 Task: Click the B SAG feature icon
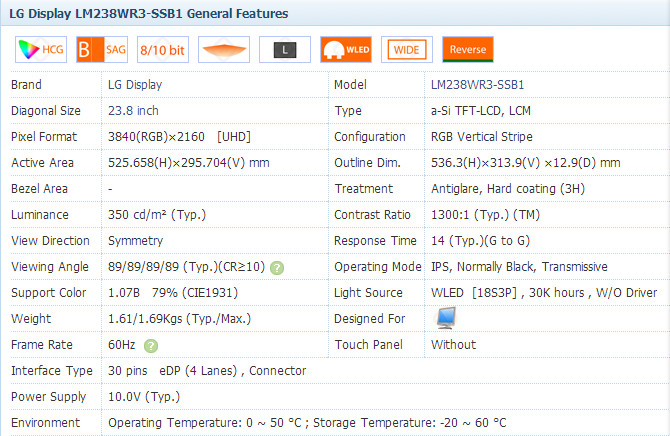point(102,50)
